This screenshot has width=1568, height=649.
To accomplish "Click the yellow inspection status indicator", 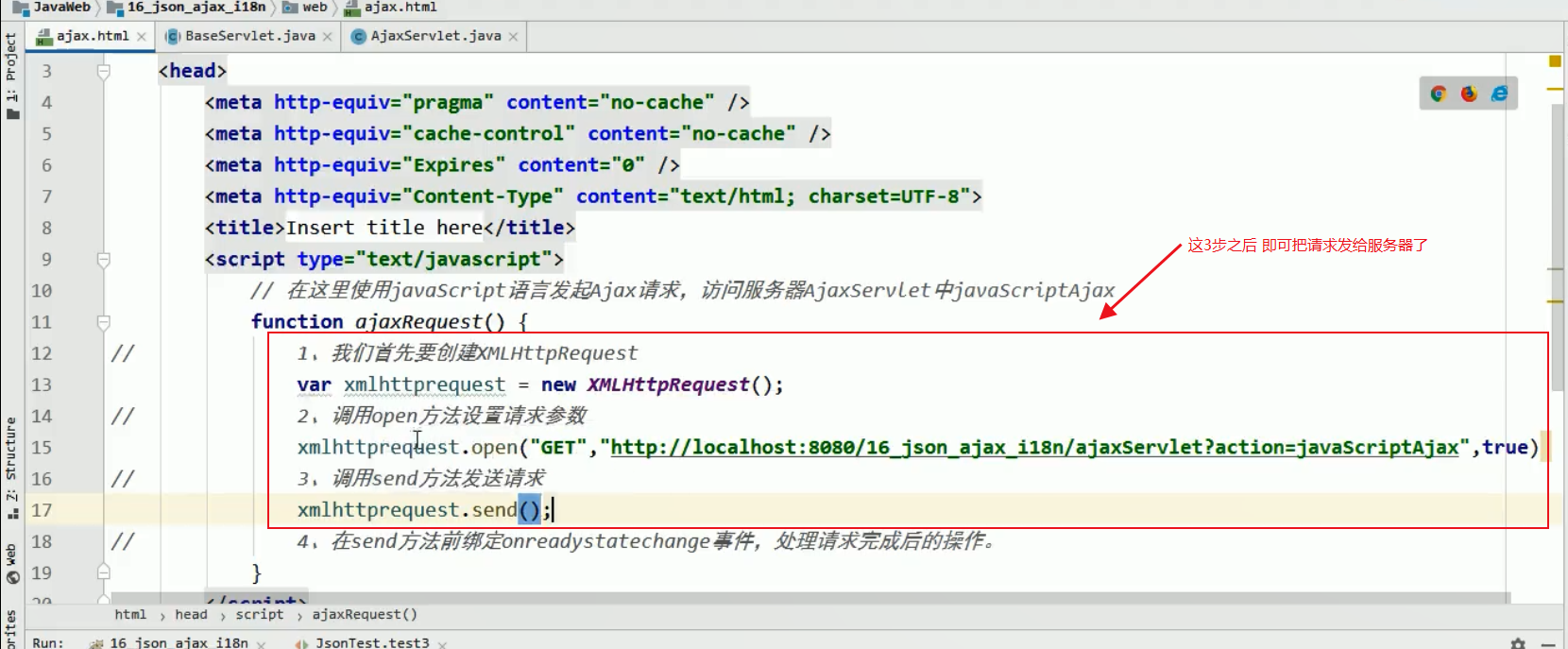I will click(1555, 61).
